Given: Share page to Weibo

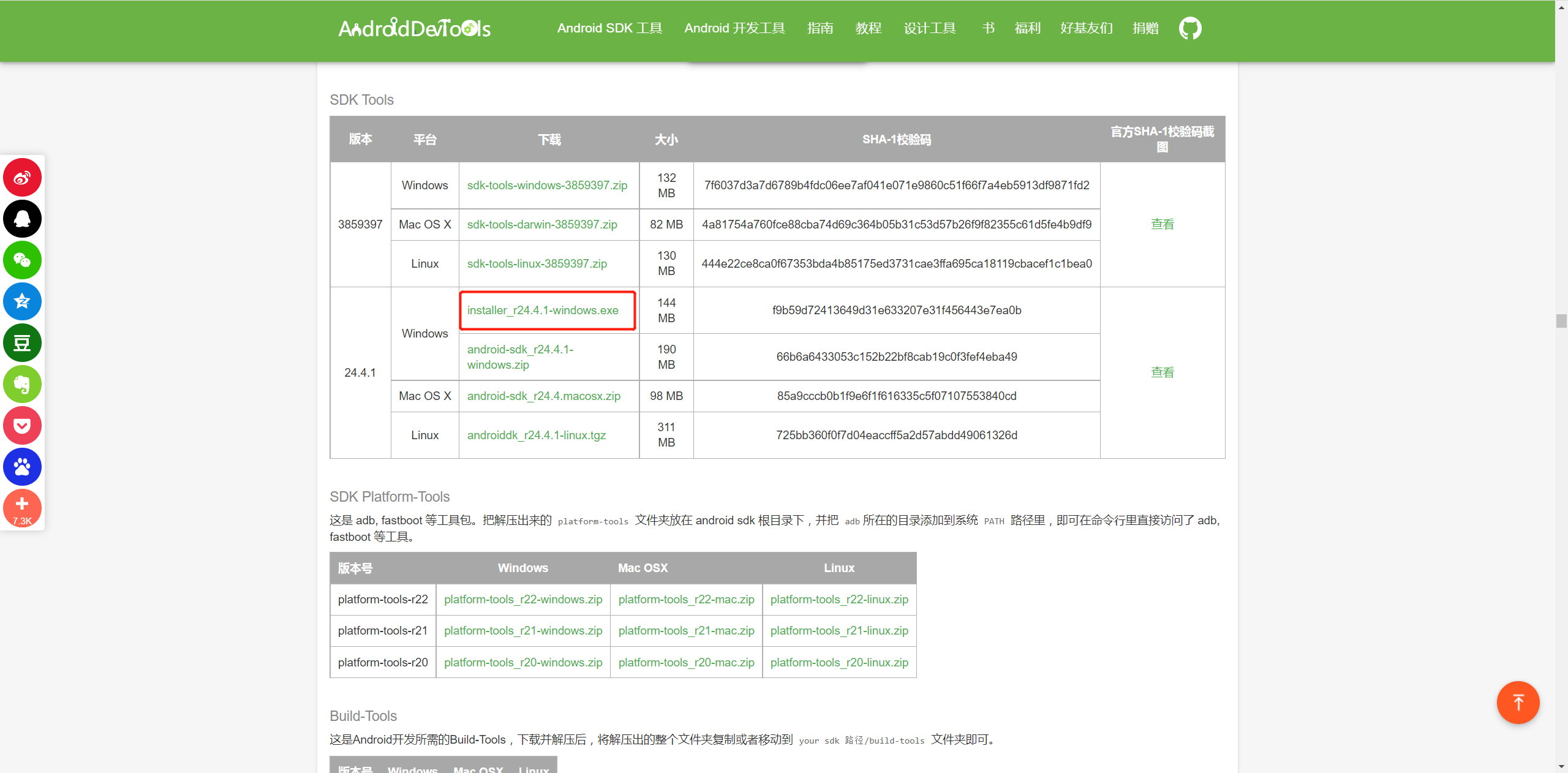Looking at the screenshot, I should (x=22, y=178).
